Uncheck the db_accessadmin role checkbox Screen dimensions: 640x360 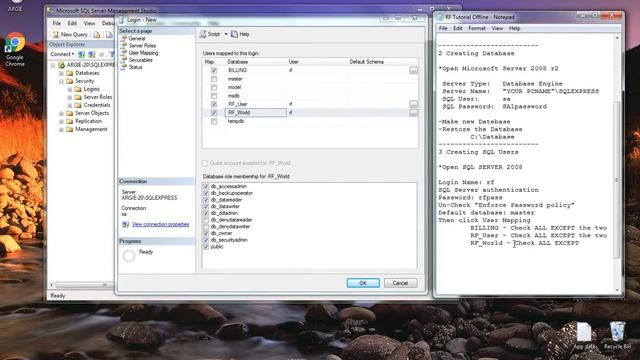click(206, 187)
